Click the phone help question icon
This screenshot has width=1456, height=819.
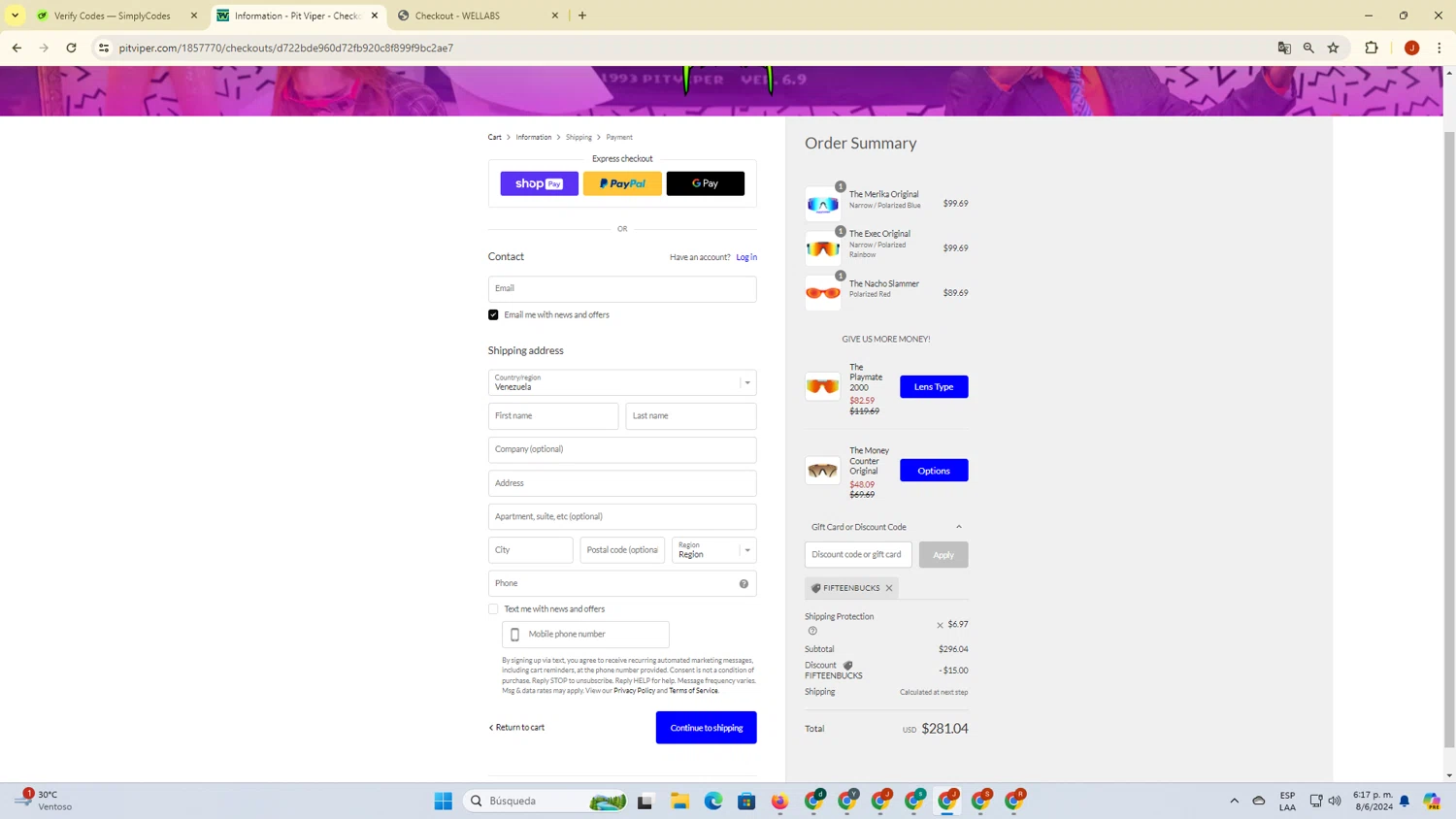(744, 583)
